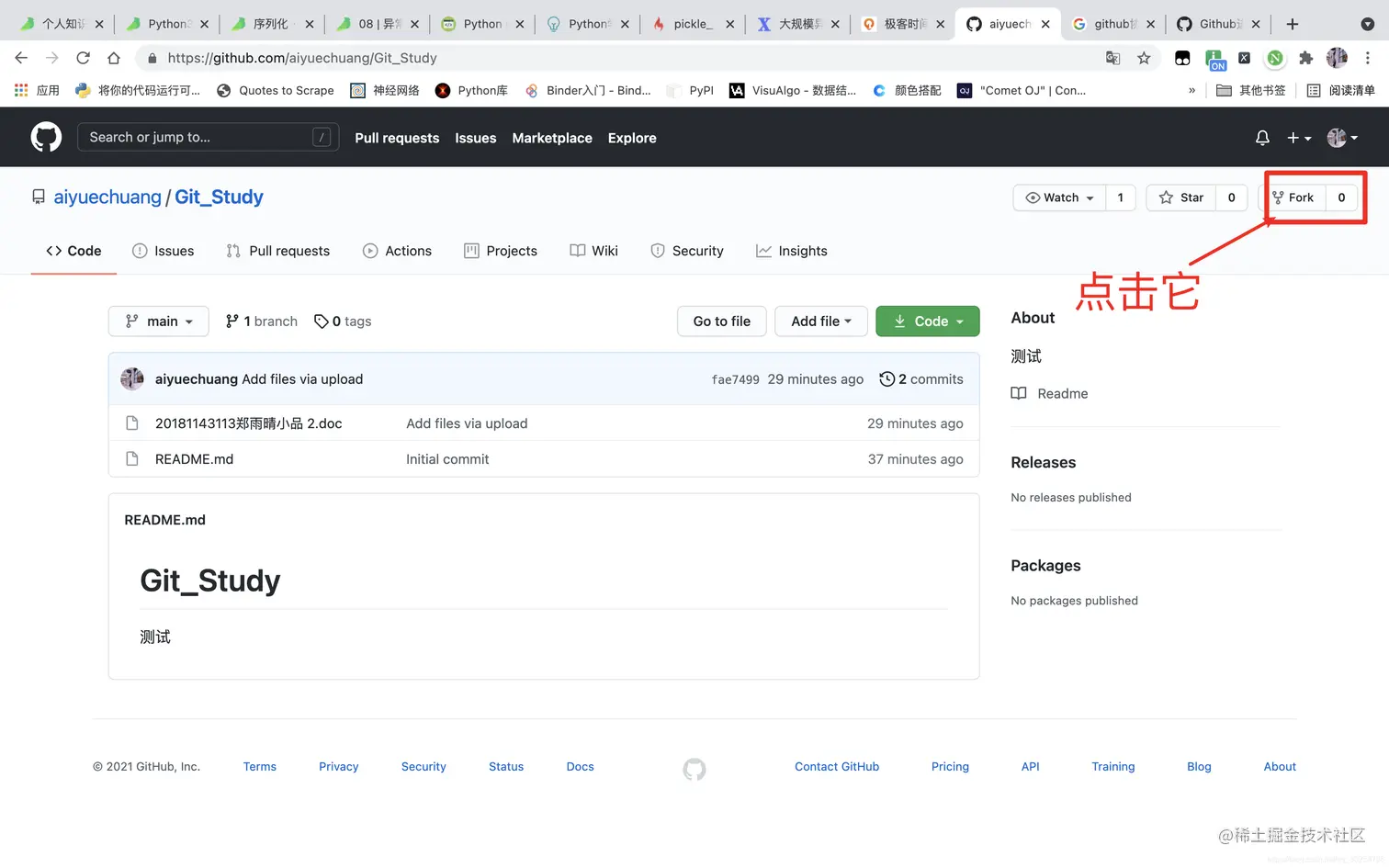Image resolution: width=1389 pixels, height=868 pixels.
Task: Open the plus create-new dropdown
Action: 1299,138
